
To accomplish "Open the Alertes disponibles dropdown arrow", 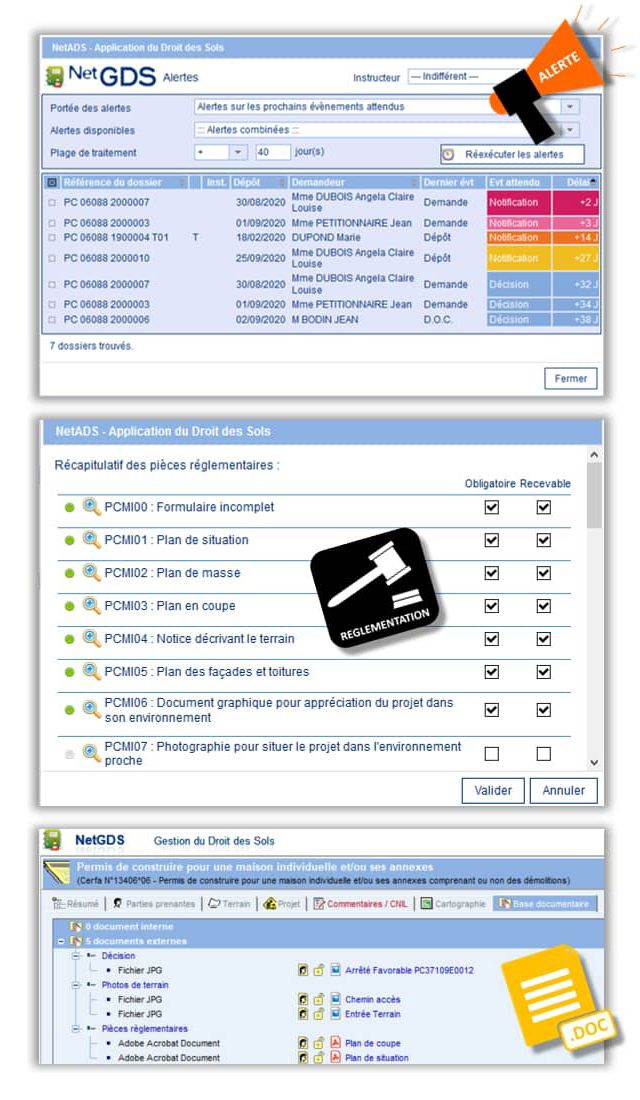I will [570, 130].
